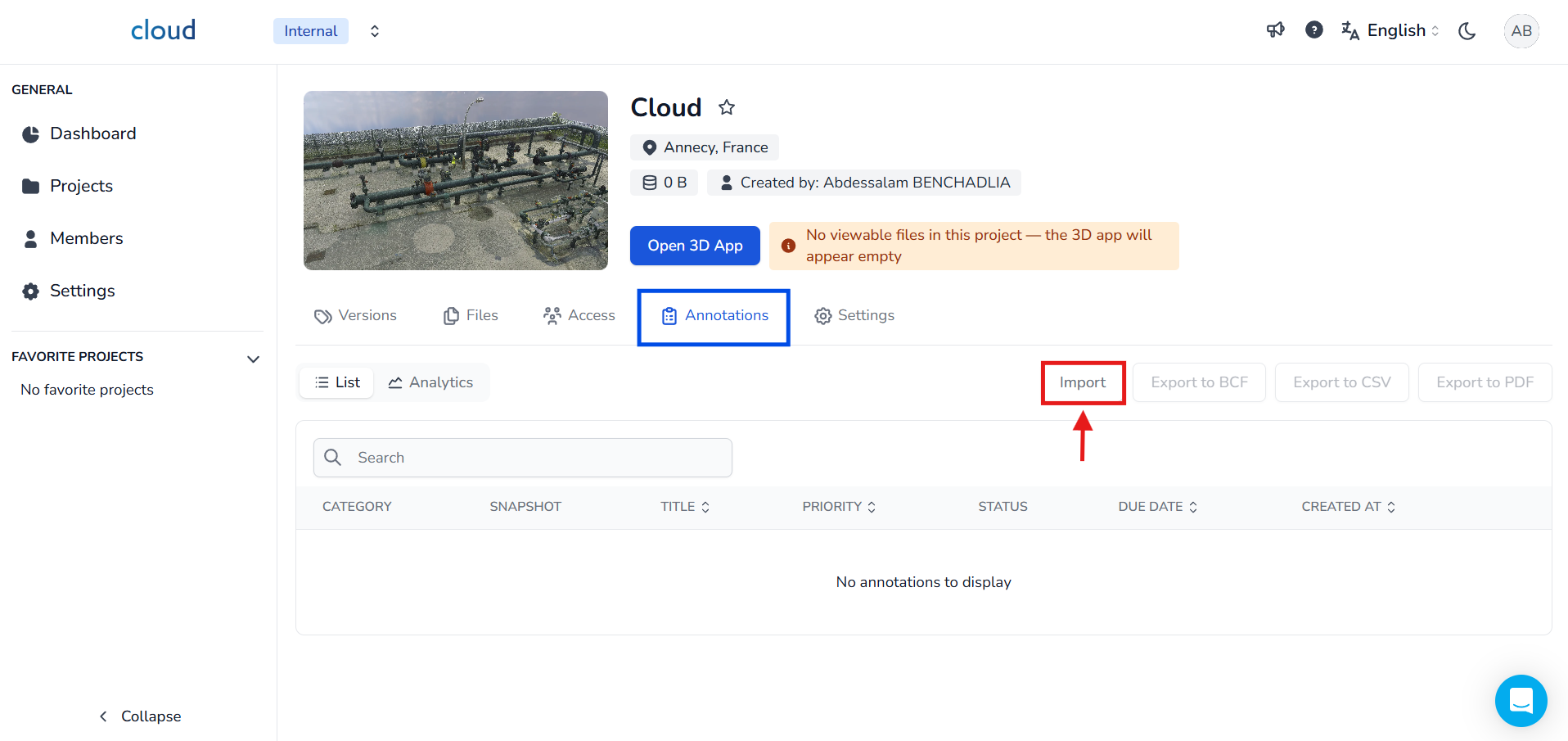Switch to the Files tab
This screenshot has height=741, width=1568.
[x=471, y=316]
